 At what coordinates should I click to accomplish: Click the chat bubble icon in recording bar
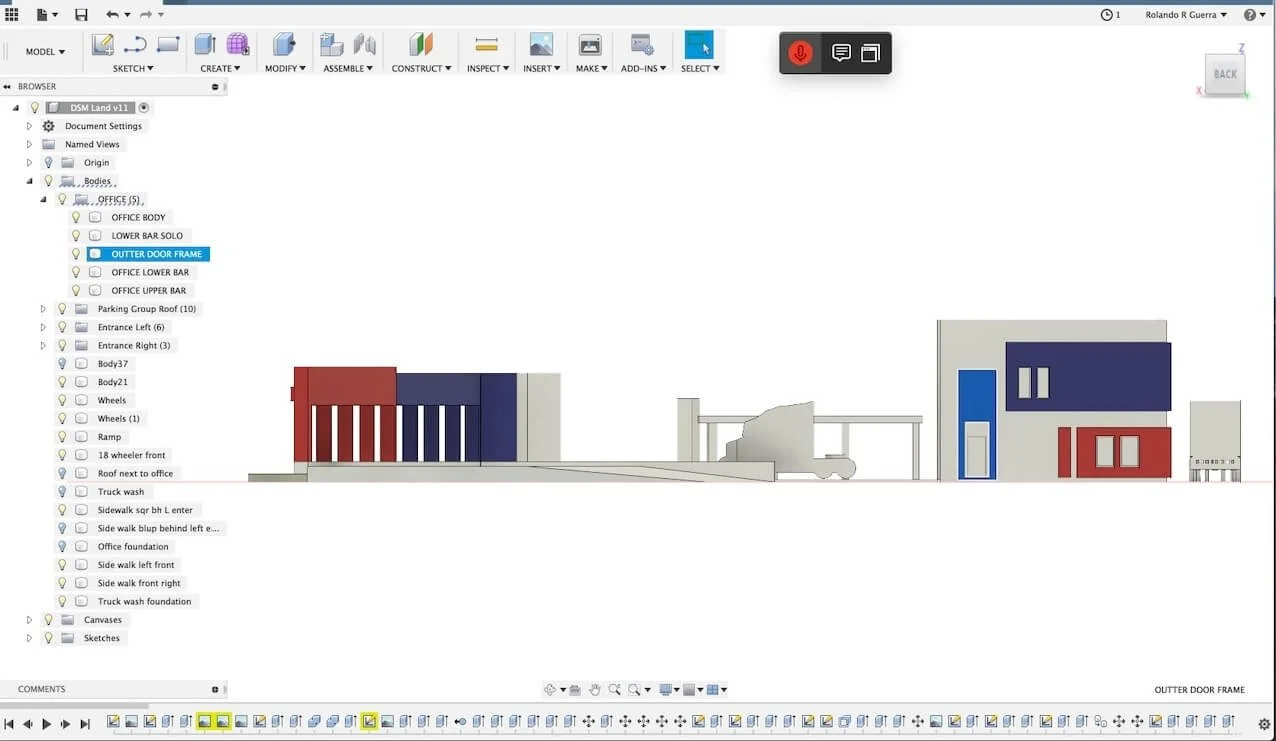pos(842,53)
